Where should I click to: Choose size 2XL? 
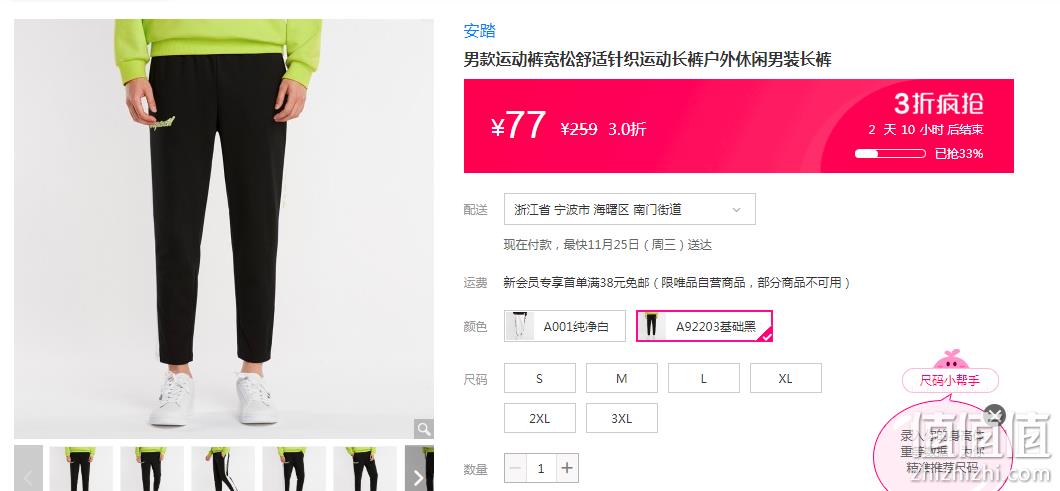point(539,418)
